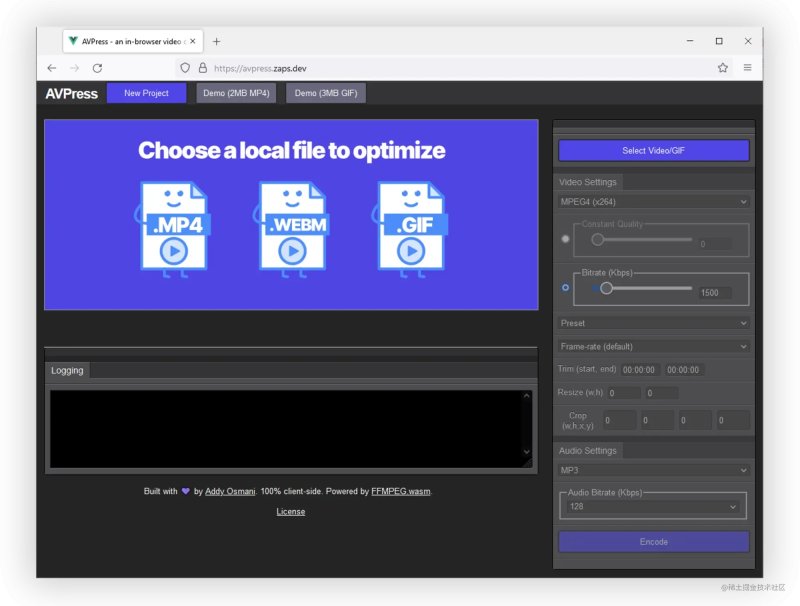
Task: Open the Frame-rate (default) dropdown
Action: [653, 347]
